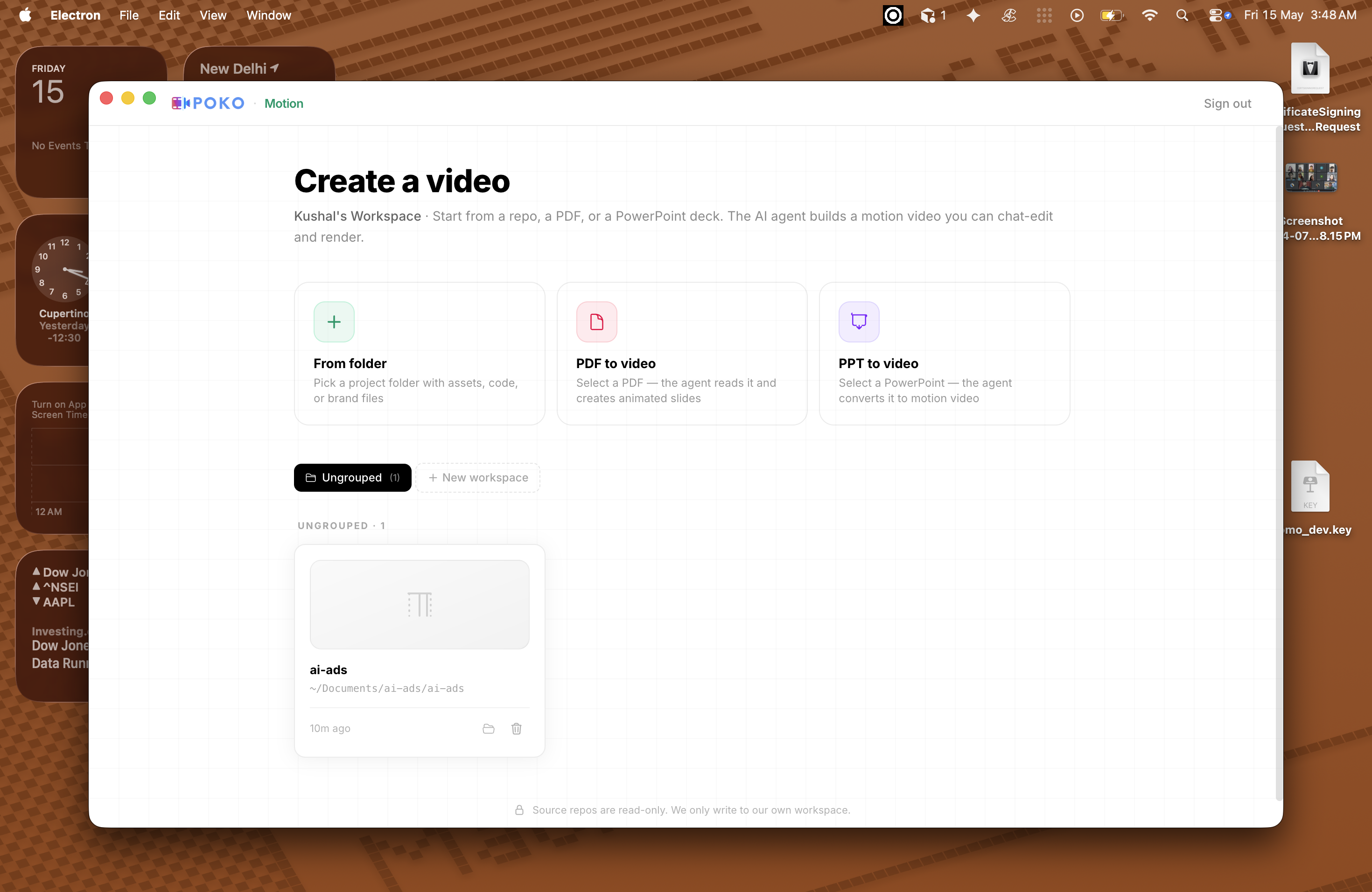Click the date and time in menu bar
Viewport: 1372px width, 892px height.
coord(1299,15)
